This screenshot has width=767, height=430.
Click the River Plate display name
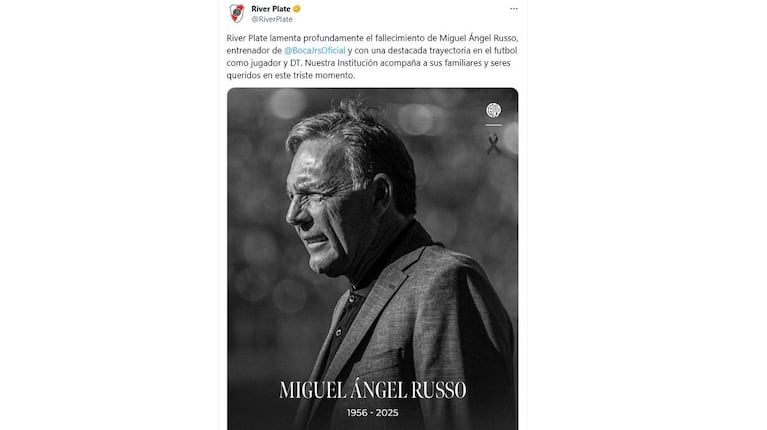(x=271, y=9)
